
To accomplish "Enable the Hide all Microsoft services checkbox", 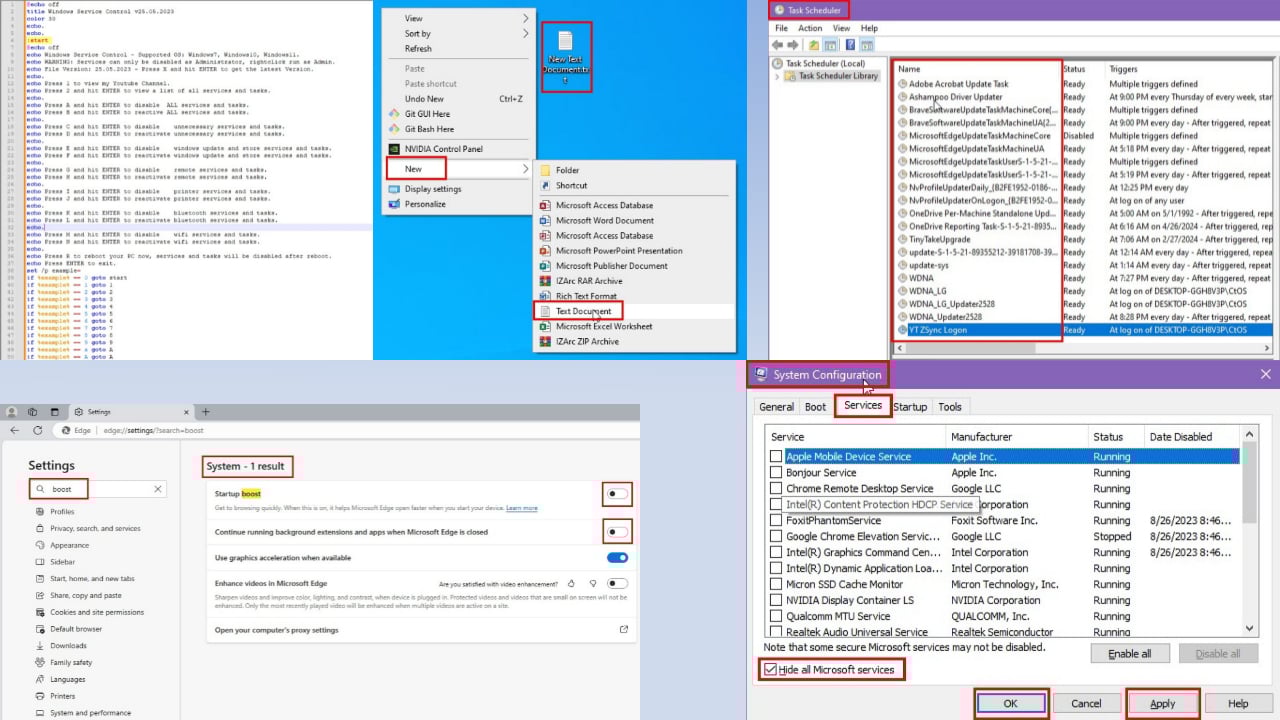I will tap(770, 669).
